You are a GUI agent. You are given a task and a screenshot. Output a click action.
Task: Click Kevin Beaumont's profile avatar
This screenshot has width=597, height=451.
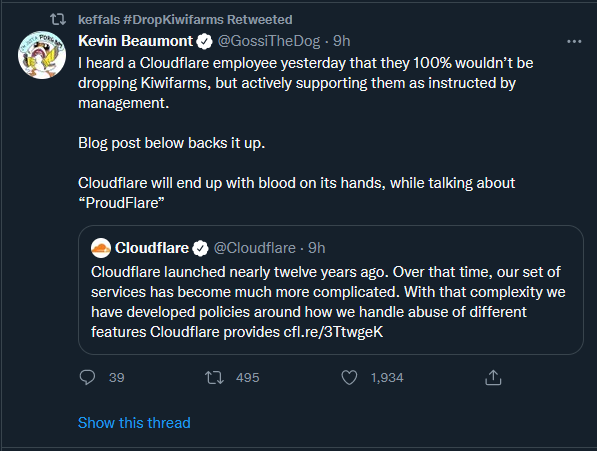[x=42, y=55]
